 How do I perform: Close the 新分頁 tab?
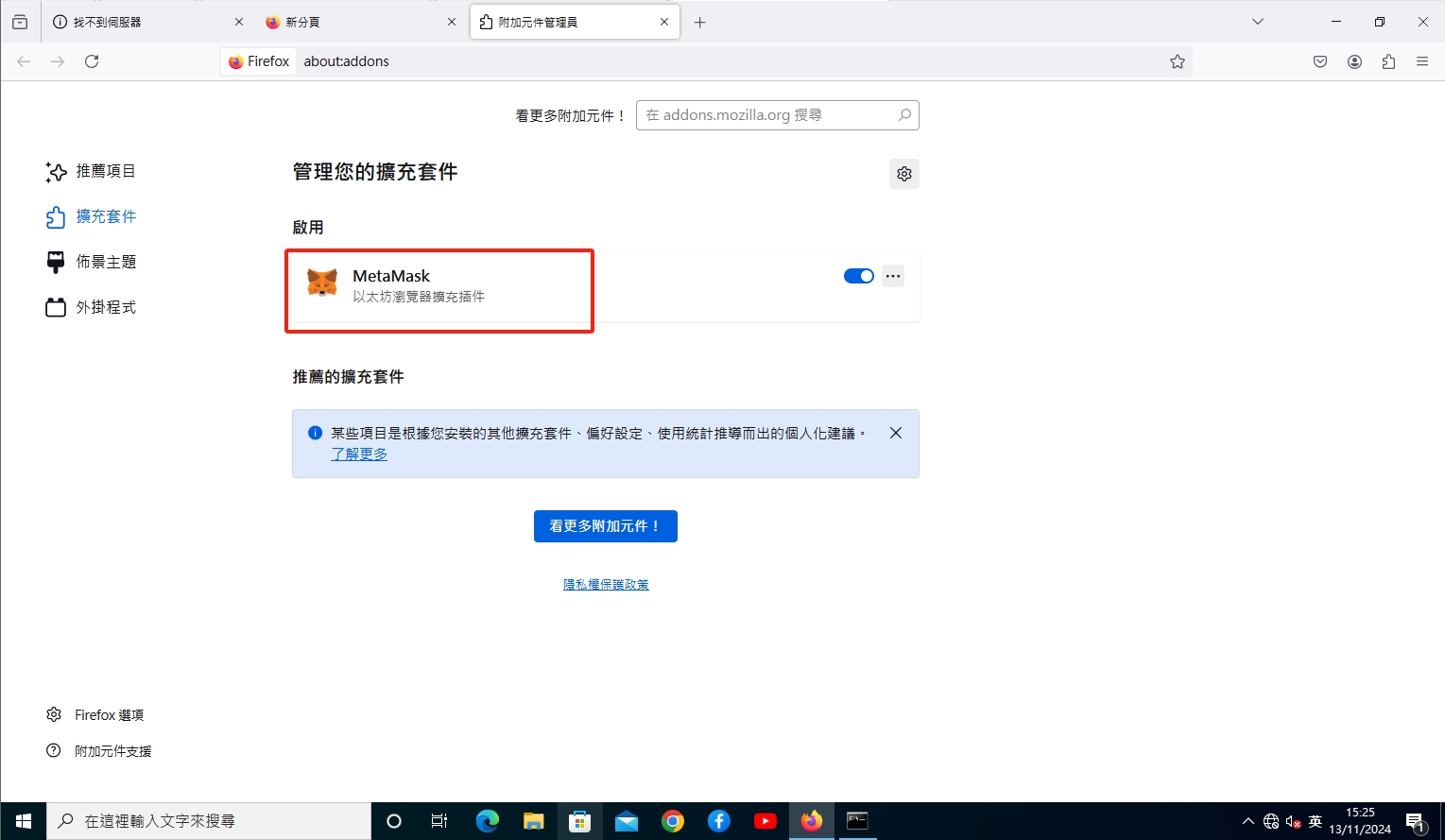[452, 22]
